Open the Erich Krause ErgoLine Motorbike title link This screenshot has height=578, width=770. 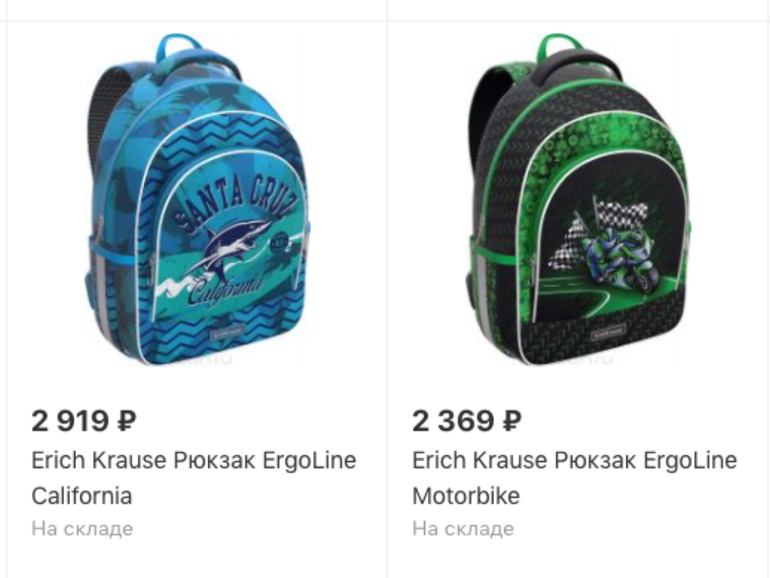coord(575,478)
